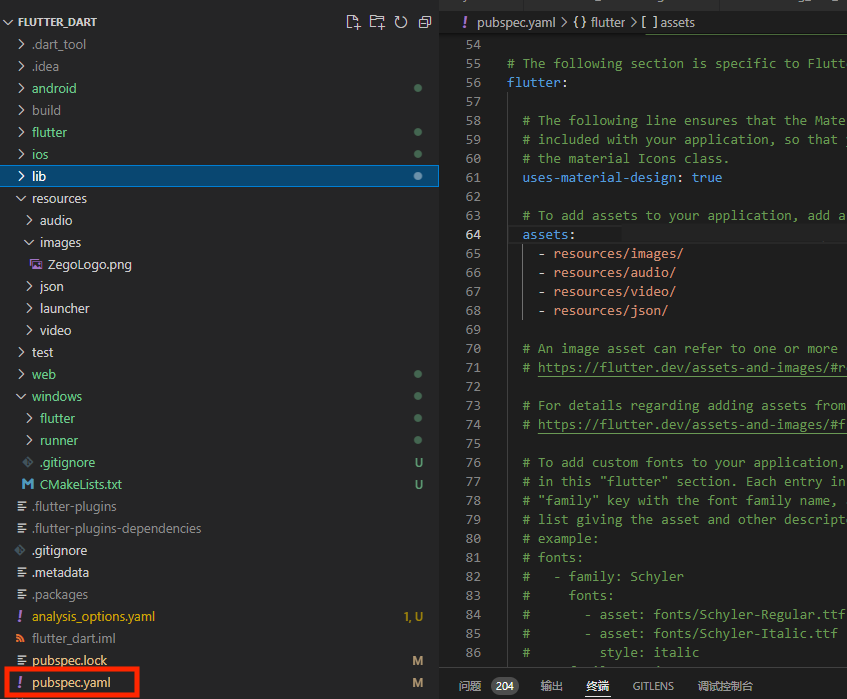Open analysis_options.yaml file
847x699 pixels.
pos(93,616)
